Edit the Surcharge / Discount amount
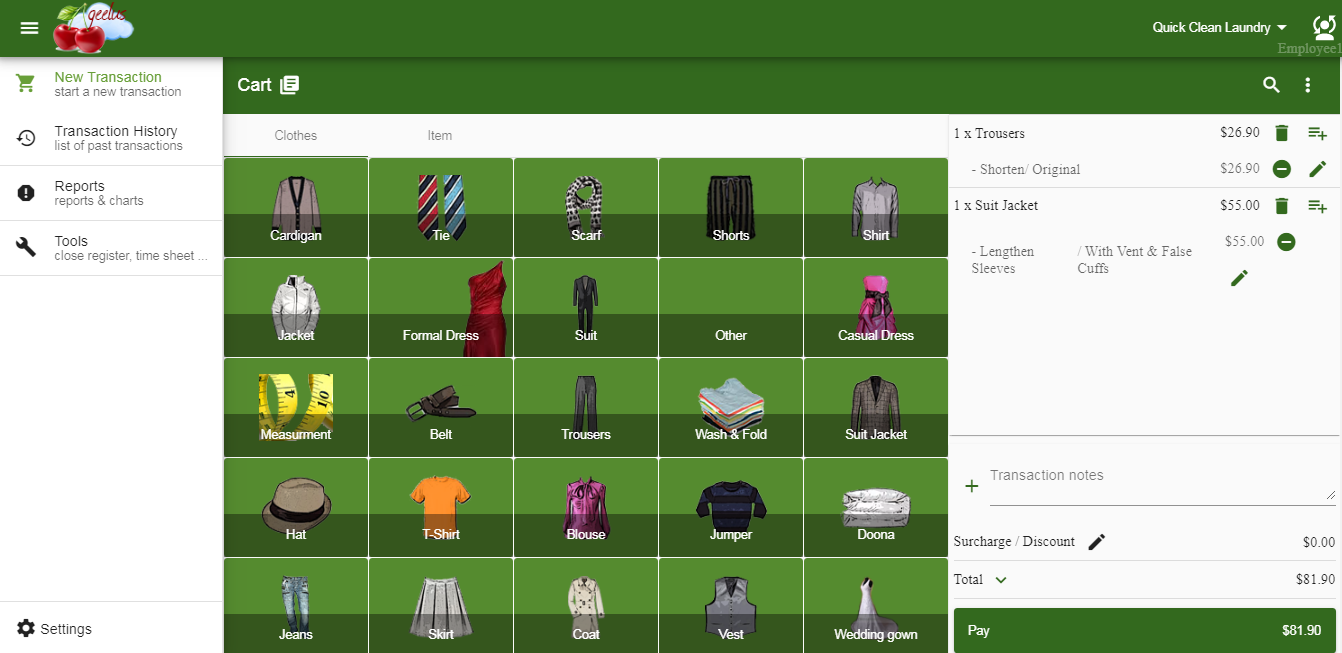The width and height of the screenshot is (1342, 653). [x=1097, y=542]
